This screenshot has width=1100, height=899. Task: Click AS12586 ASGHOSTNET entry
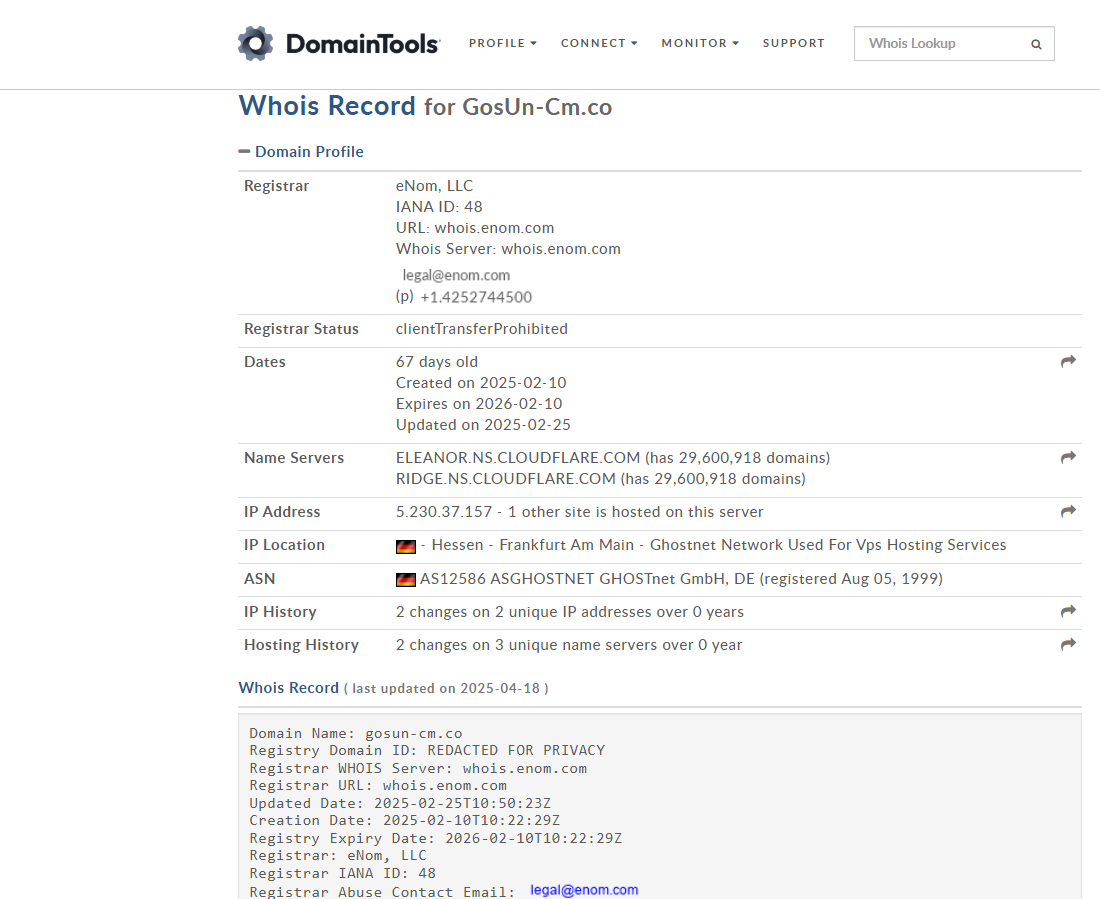point(680,579)
